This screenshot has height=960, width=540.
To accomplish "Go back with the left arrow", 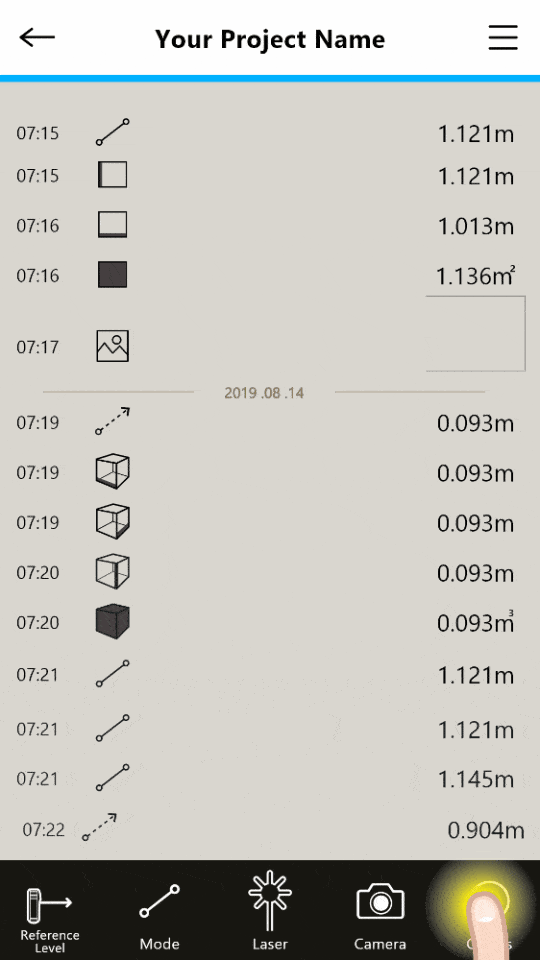I will pyautogui.click(x=37, y=37).
